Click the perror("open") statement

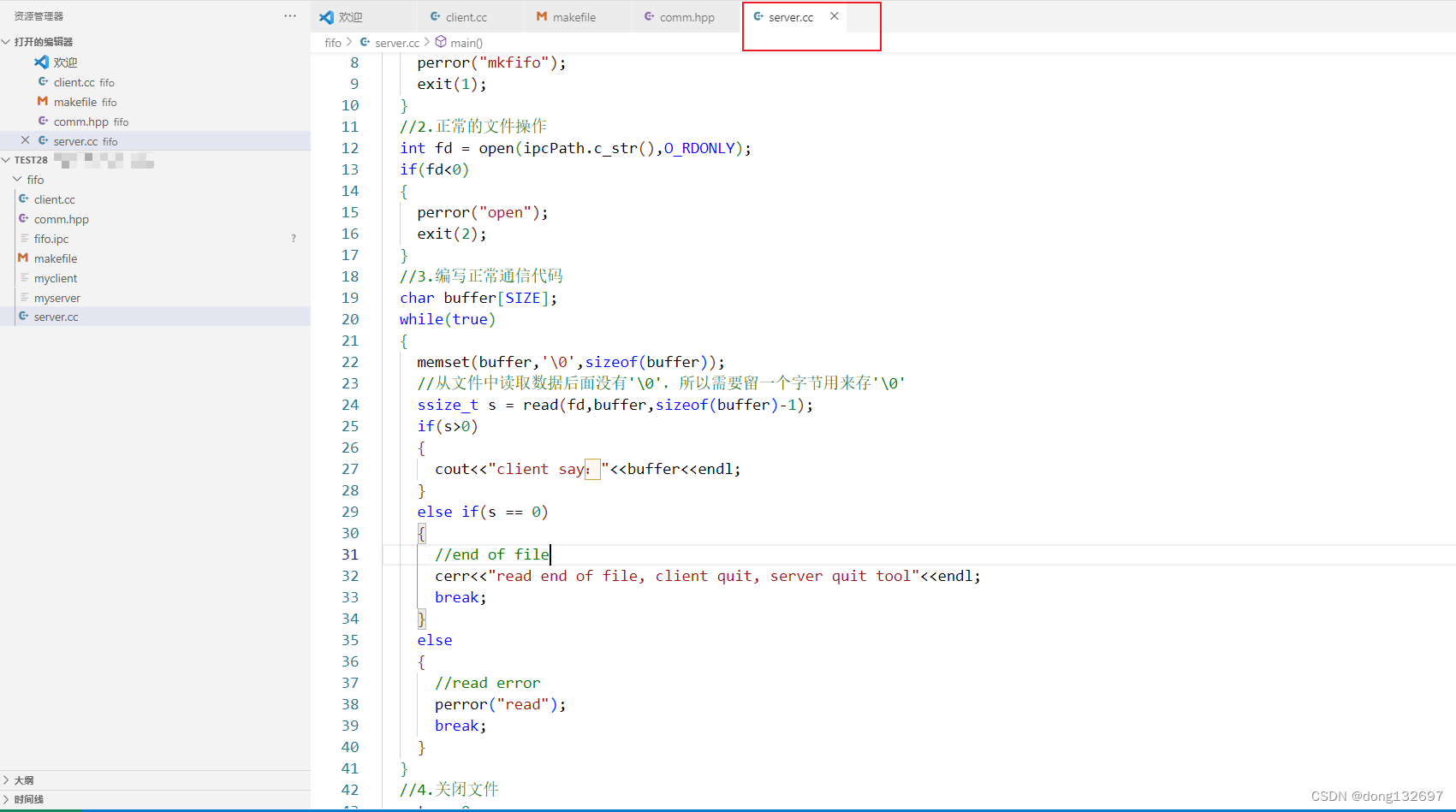pyautogui.click(x=483, y=212)
